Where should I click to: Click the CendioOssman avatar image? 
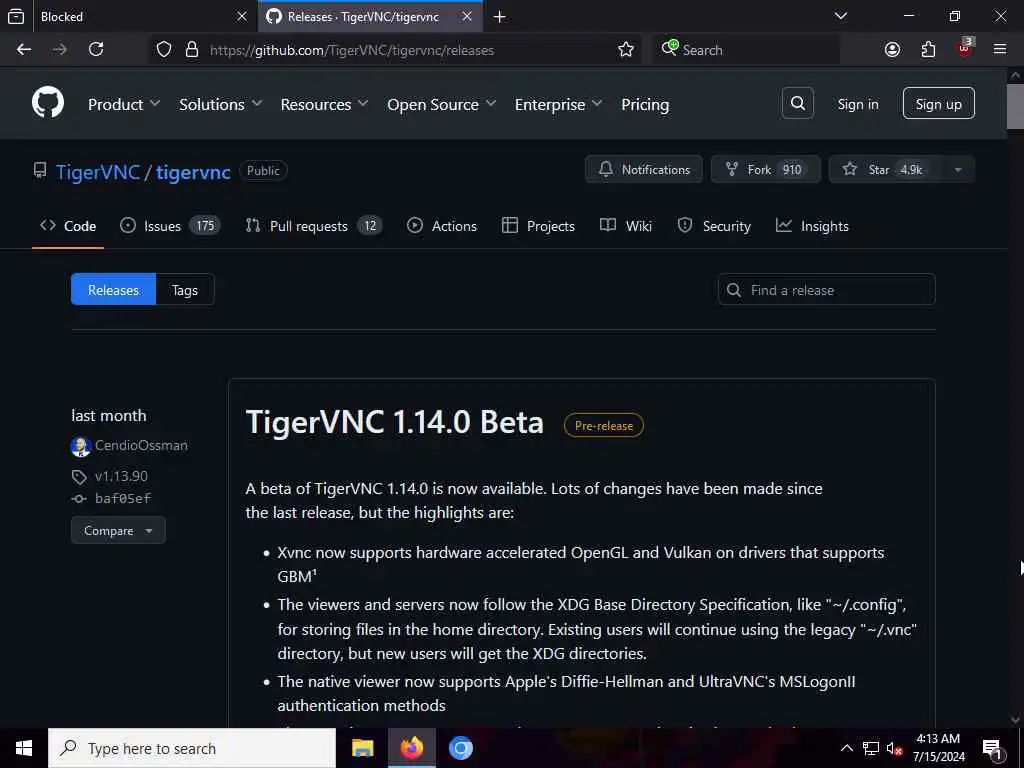pyautogui.click(x=80, y=446)
